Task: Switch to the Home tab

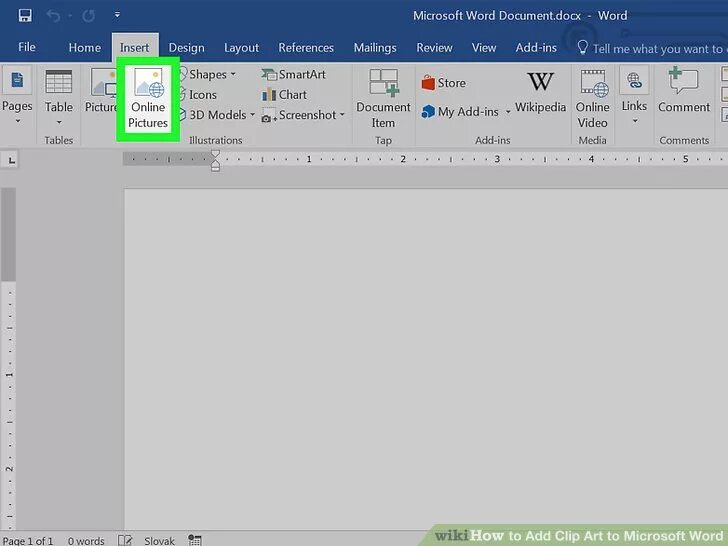Action: pyautogui.click(x=84, y=47)
